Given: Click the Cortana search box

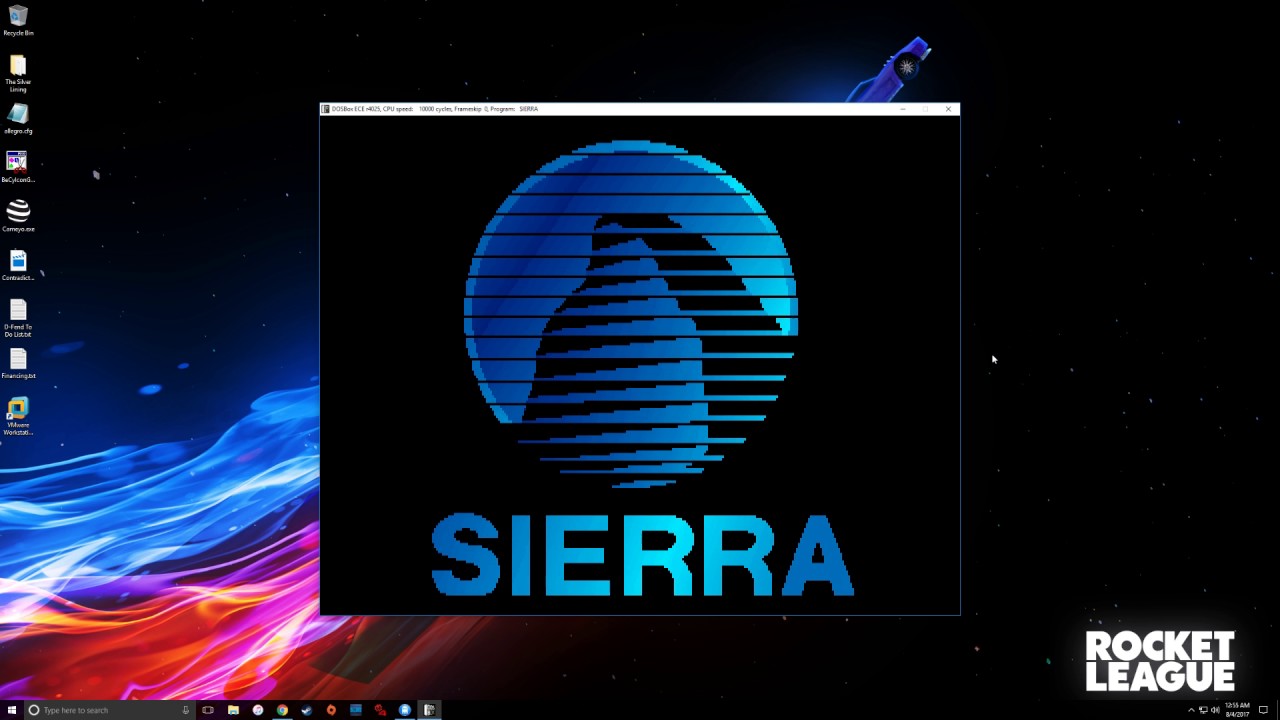Looking at the screenshot, I should pos(108,710).
